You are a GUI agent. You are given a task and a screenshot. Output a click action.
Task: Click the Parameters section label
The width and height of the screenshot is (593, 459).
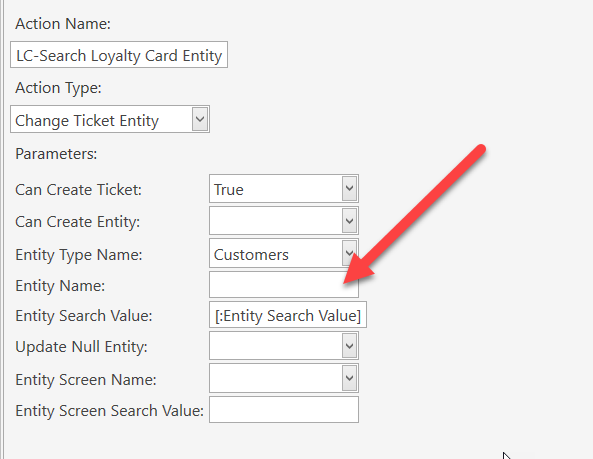pos(56,154)
